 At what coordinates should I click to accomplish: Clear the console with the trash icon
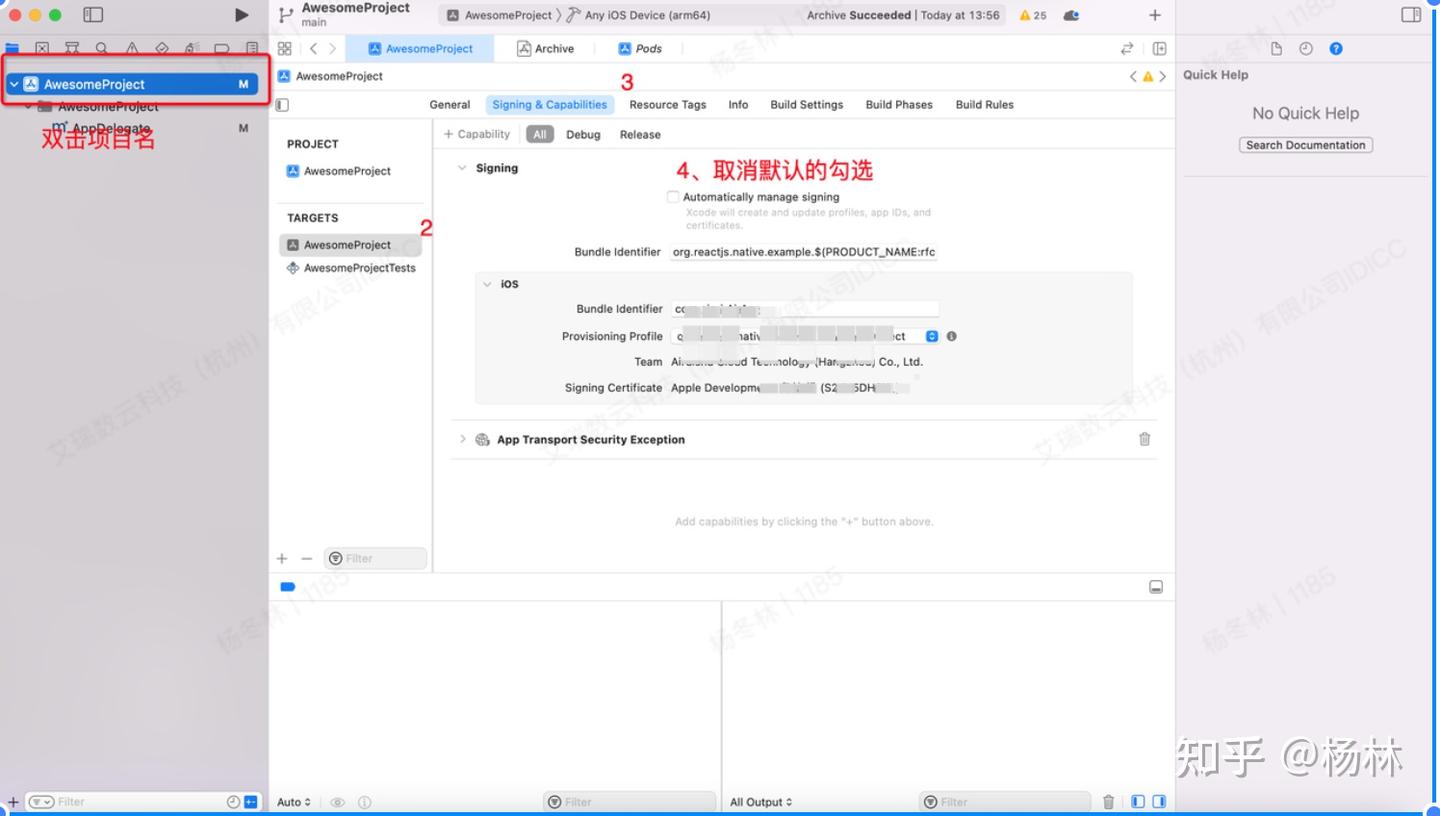coord(1108,801)
